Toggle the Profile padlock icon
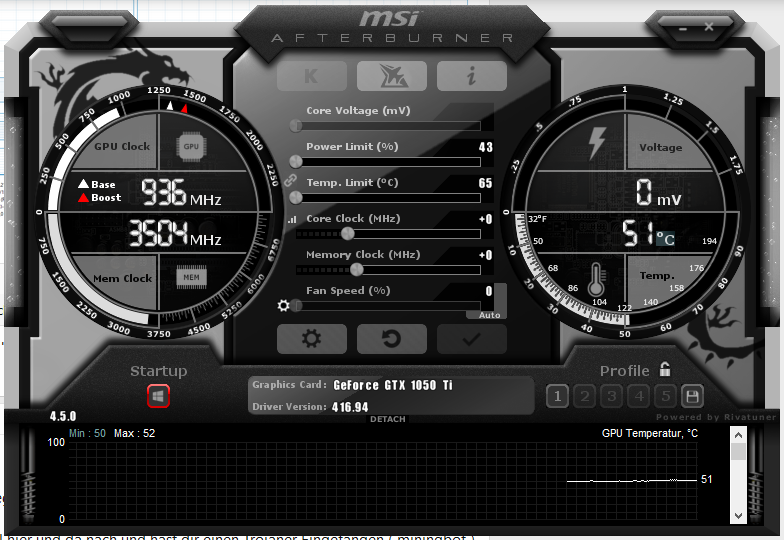Image resolution: width=784 pixels, height=540 pixels. tap(664, 370)
